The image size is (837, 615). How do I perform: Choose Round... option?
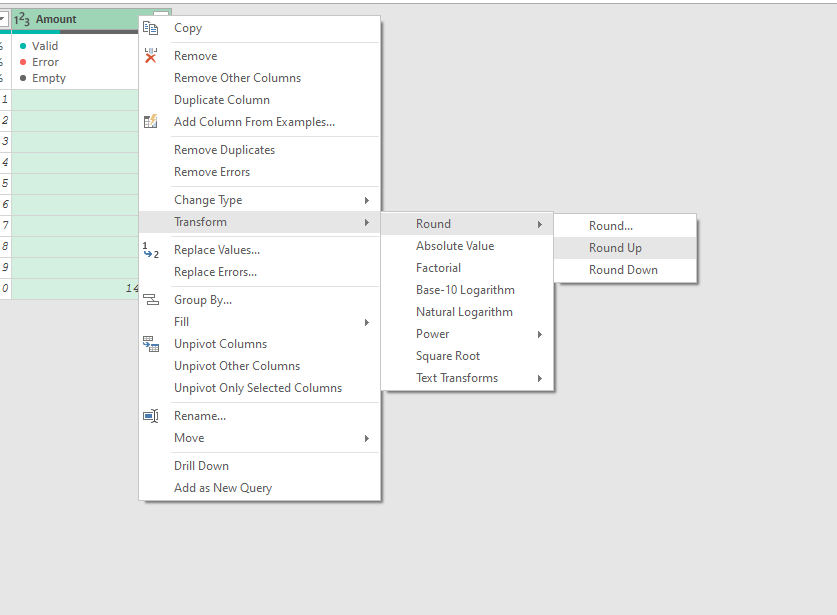coord(625,226)
